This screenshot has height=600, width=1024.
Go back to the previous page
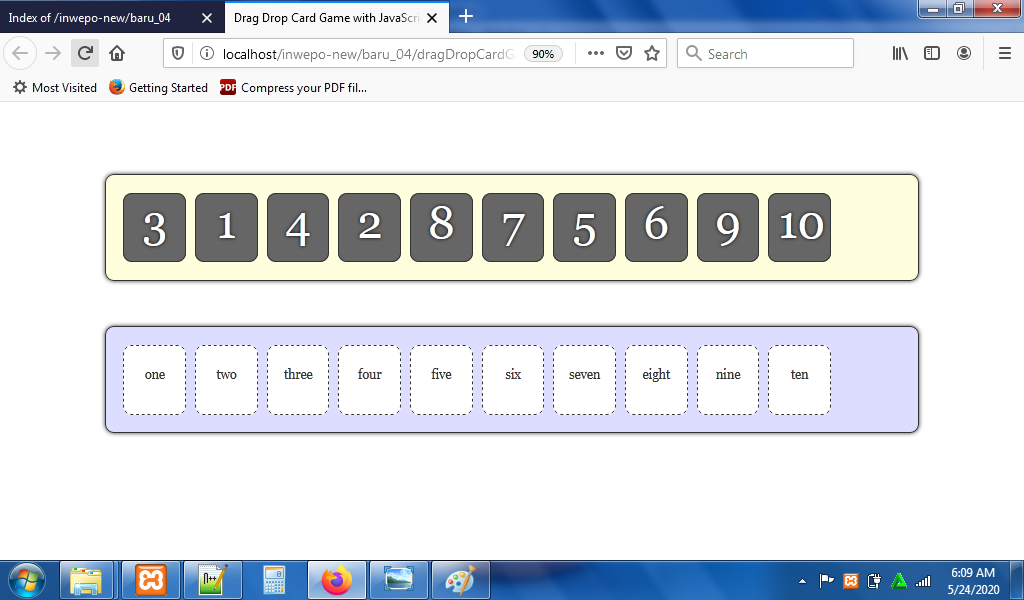point(20,54)
